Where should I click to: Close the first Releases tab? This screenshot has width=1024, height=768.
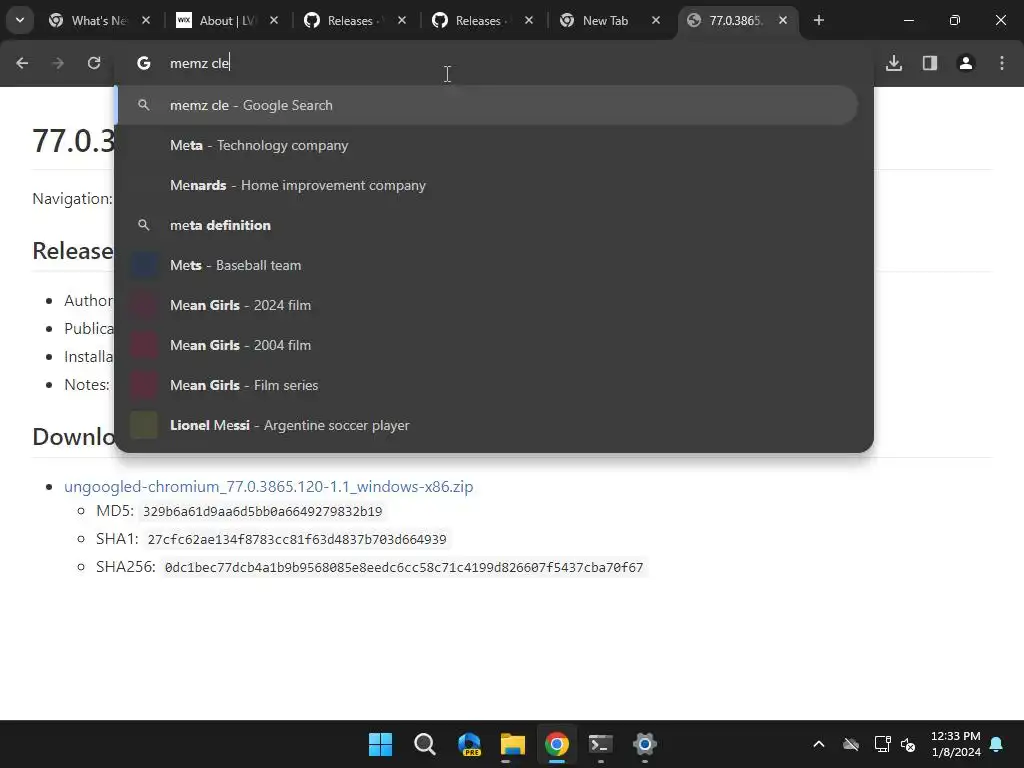pyautogui.click(x=402, y=20)
